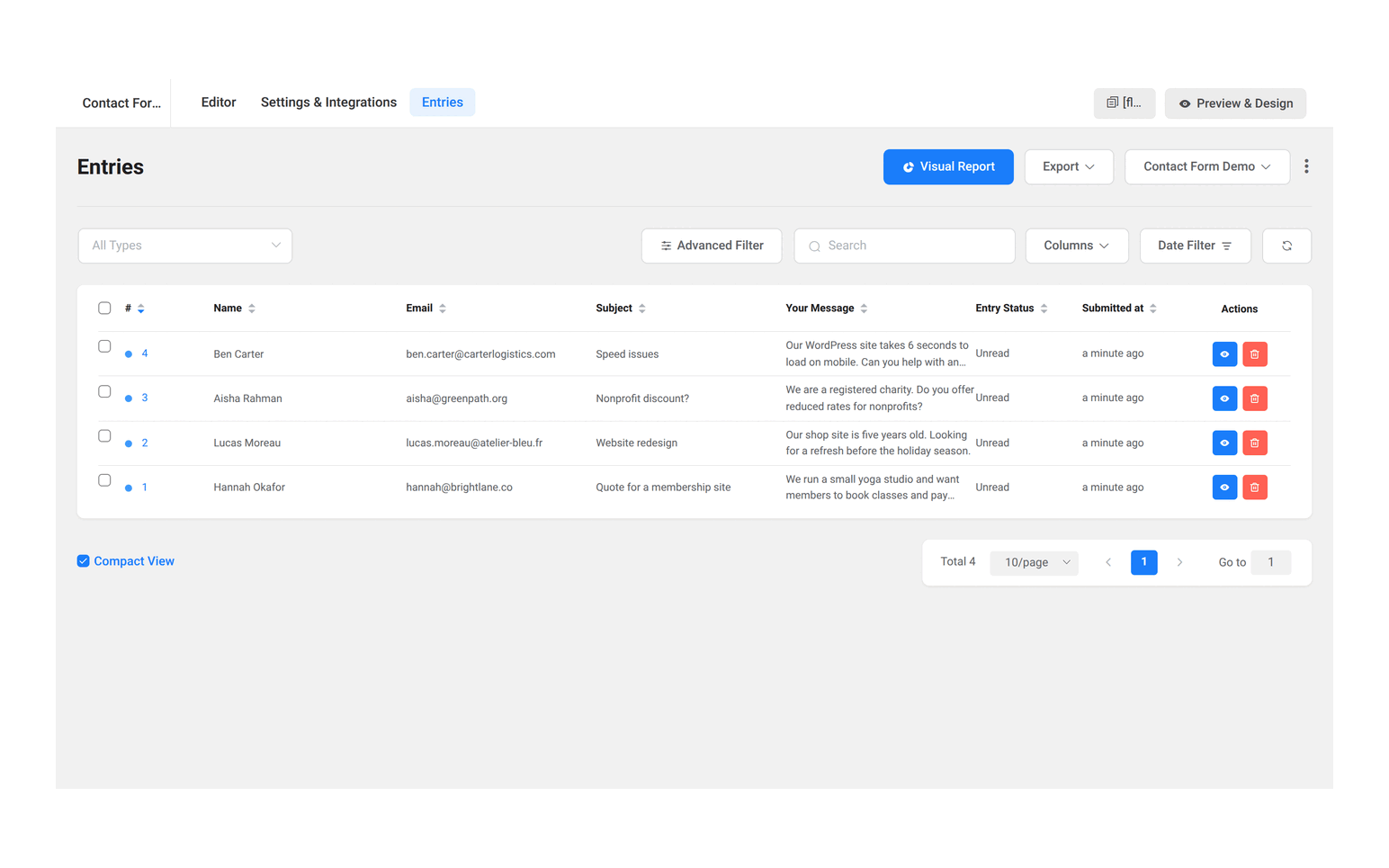The height and width of the screenshot is (868, 1389).
Task: Go to previous page of entries
Action: point(1108,562)
